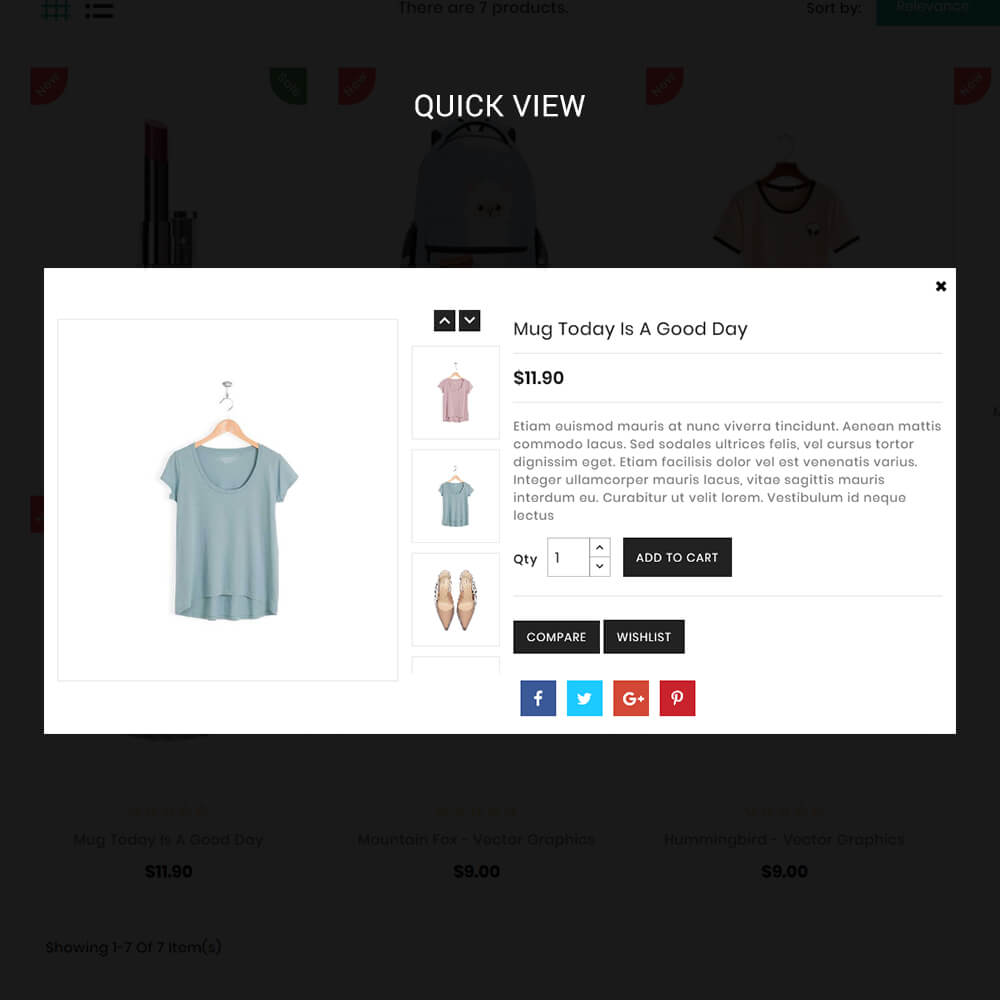The height and width of the screenshot is (1000, 1000).
Task: Click the Add To Cart button
Action: tap(677, 557)
